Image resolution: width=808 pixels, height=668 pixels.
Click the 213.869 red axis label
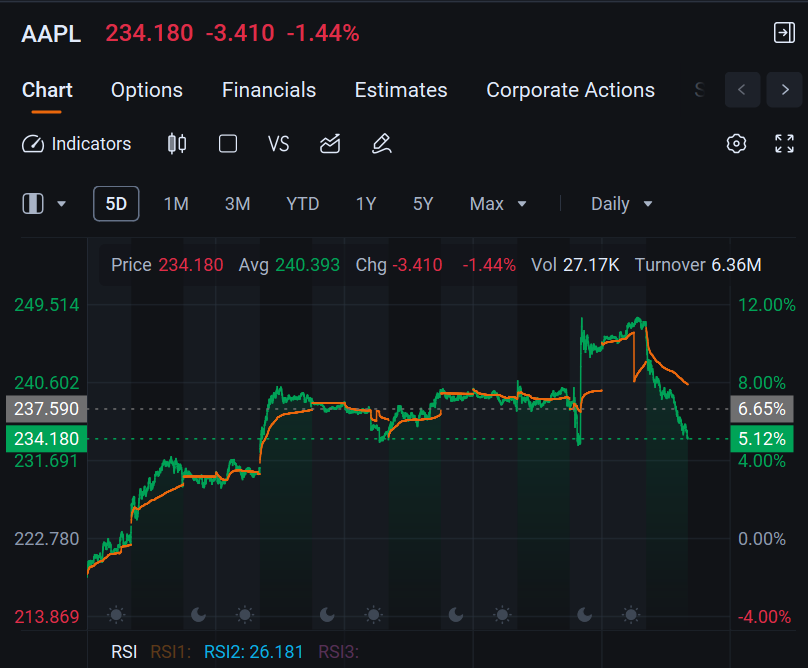click(47, 616)
